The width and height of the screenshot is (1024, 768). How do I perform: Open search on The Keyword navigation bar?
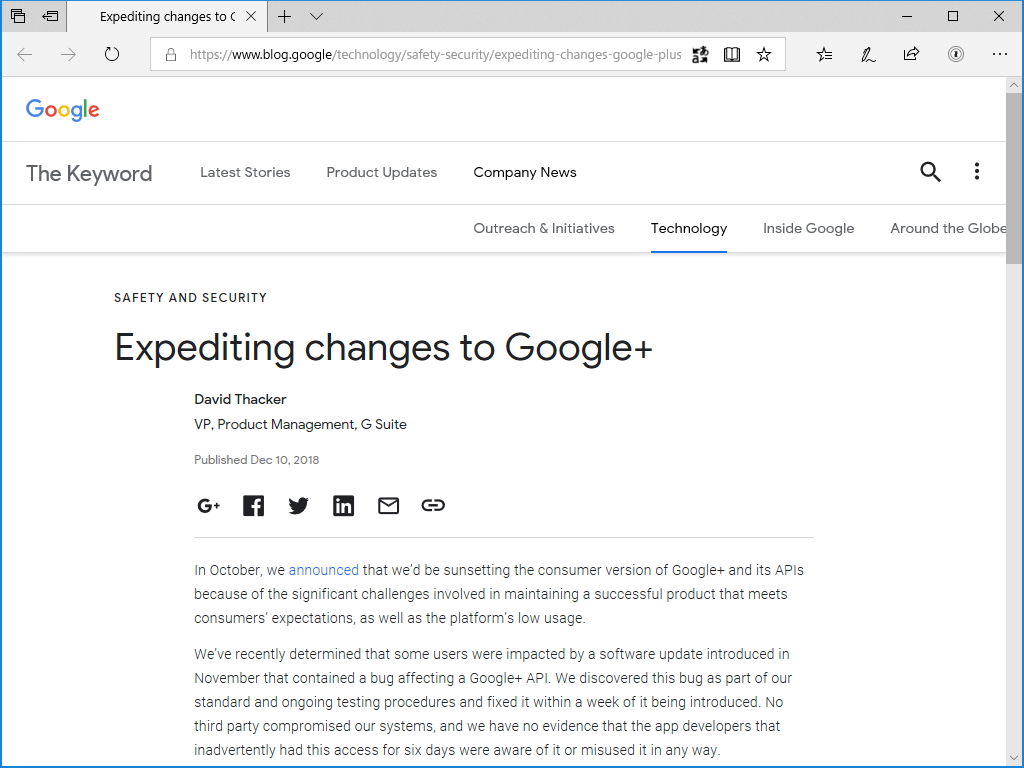click(930, 172)
